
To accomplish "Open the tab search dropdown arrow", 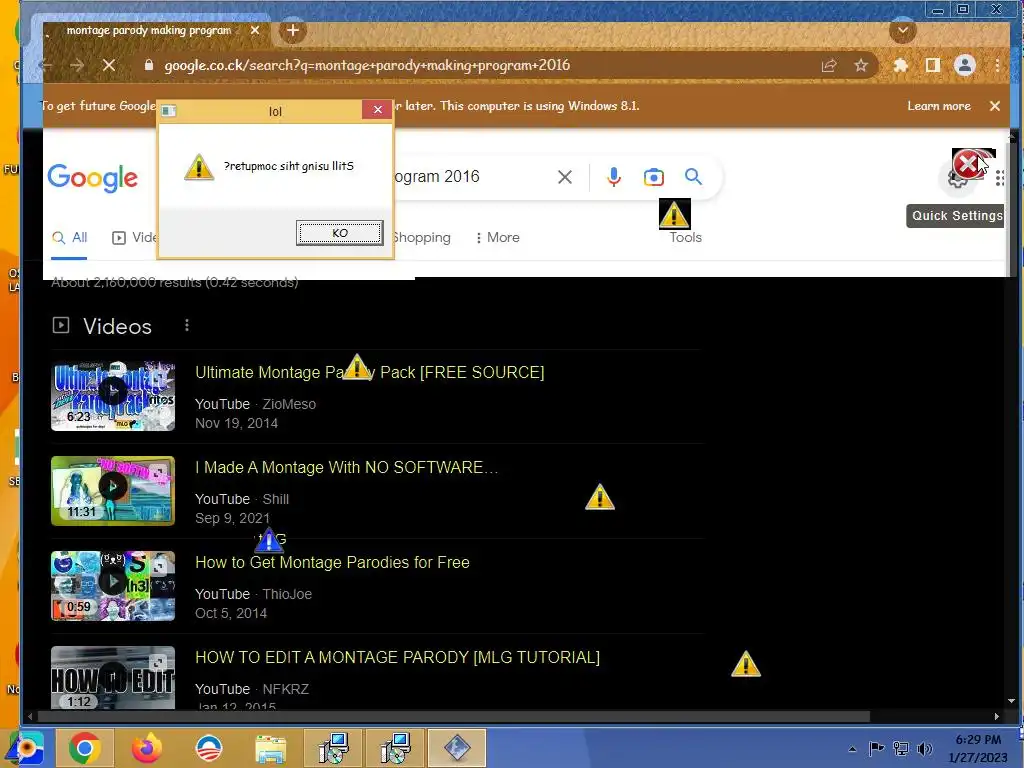I will tap(903, 30).
